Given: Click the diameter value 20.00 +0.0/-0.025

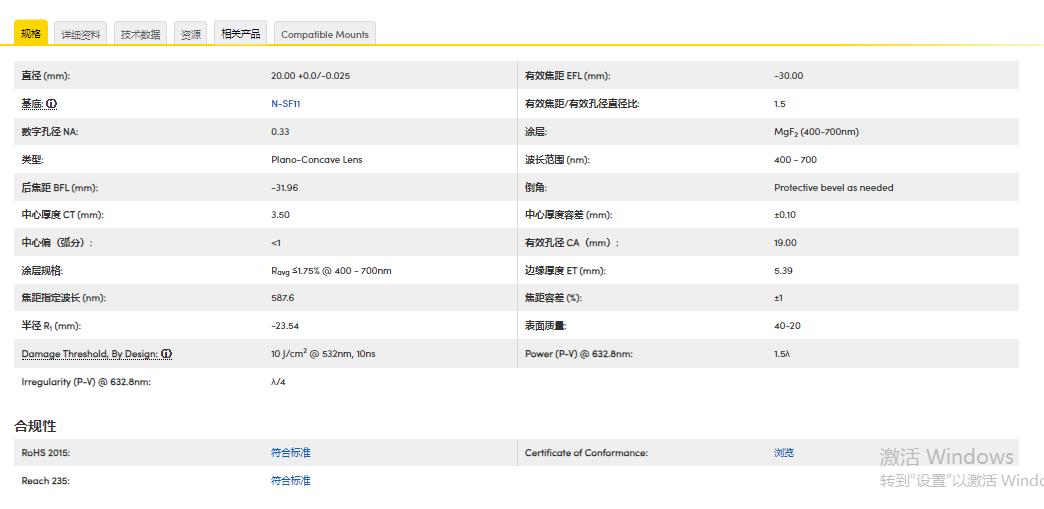Looking at the screenshot, I should 310,76.
